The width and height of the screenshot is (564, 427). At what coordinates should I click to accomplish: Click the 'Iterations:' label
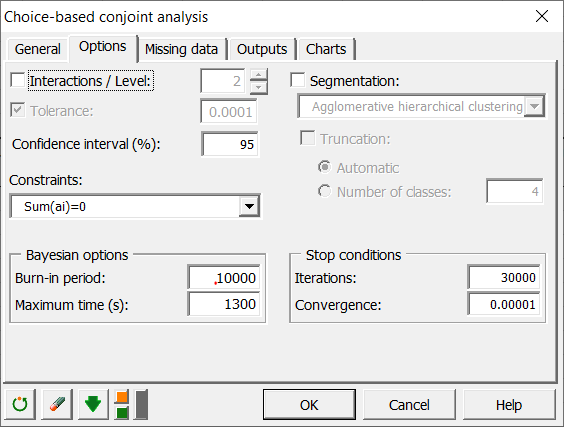click(x=325, y=278)
